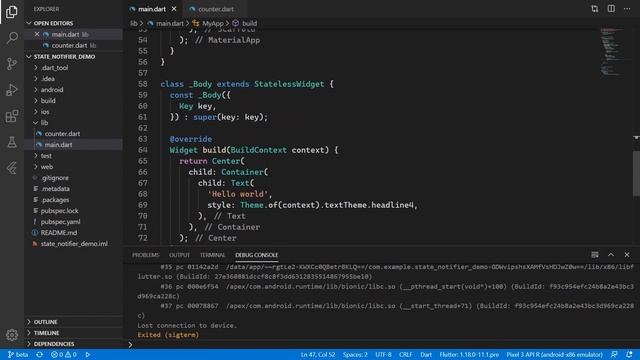Image resolution: width=640 pixels, height=360 pixels.
Task: Open pubspec.lock in the file tree
Action: (x=73, y=211)
